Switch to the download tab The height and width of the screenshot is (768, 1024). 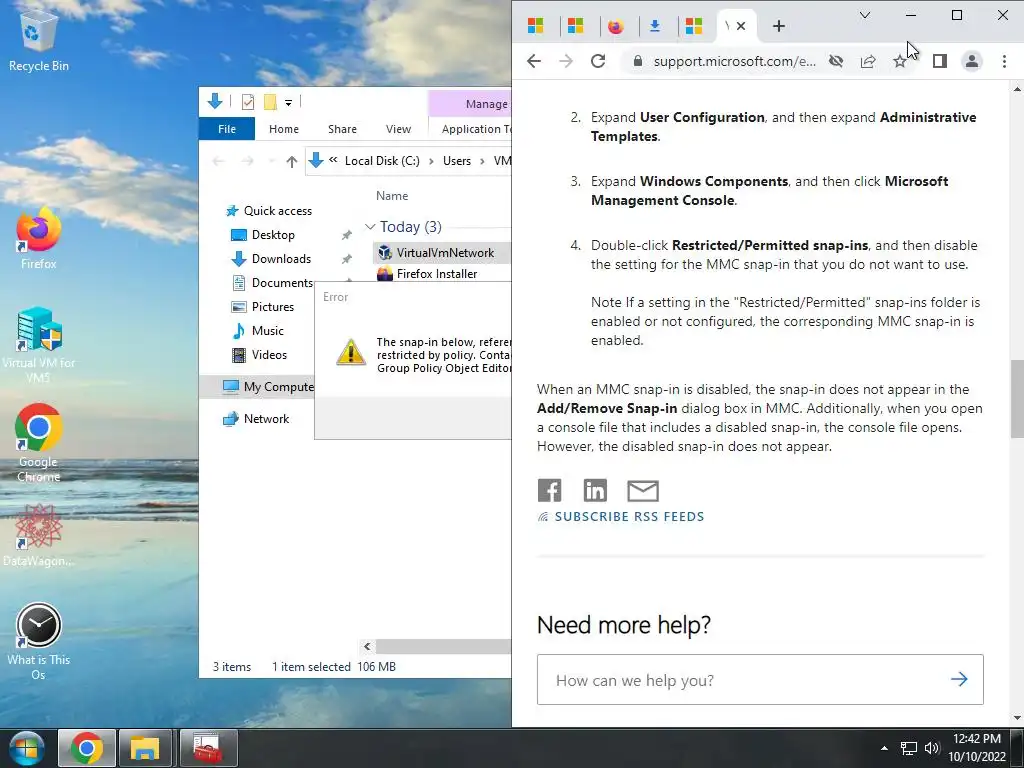[654, 26]
